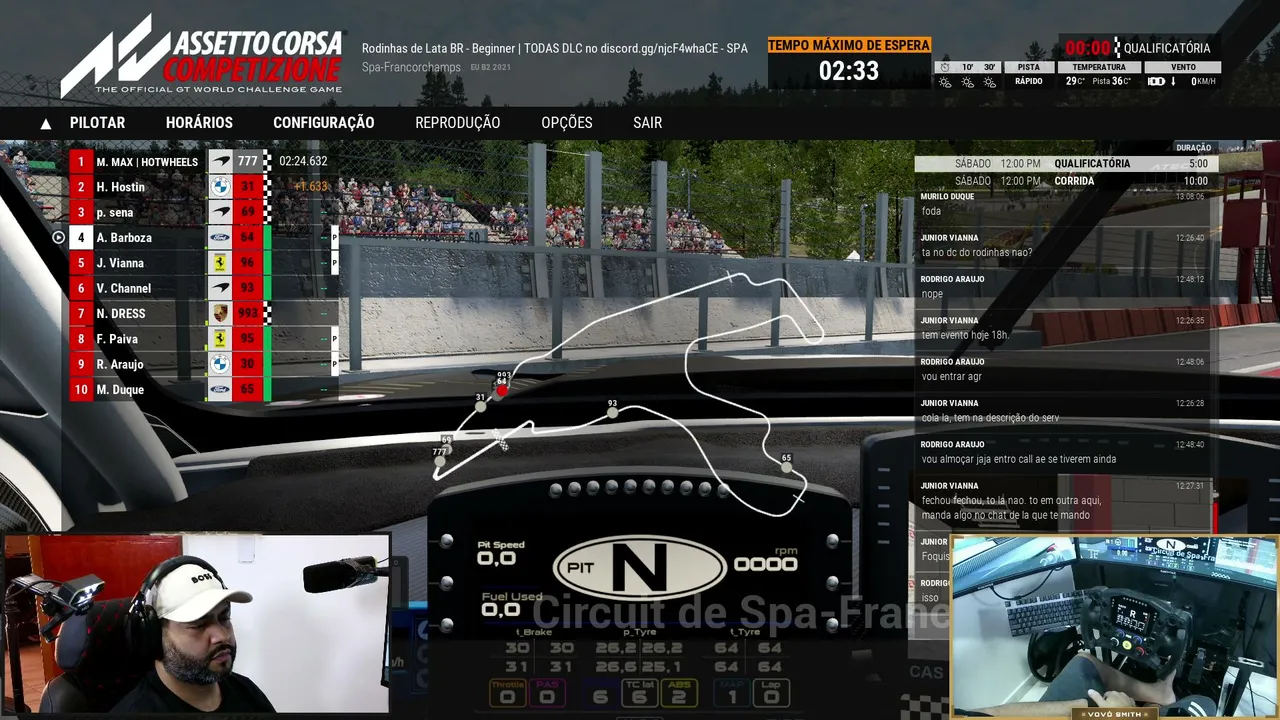Click the pit N gear indicator on the dash

[x=640, y=567]
